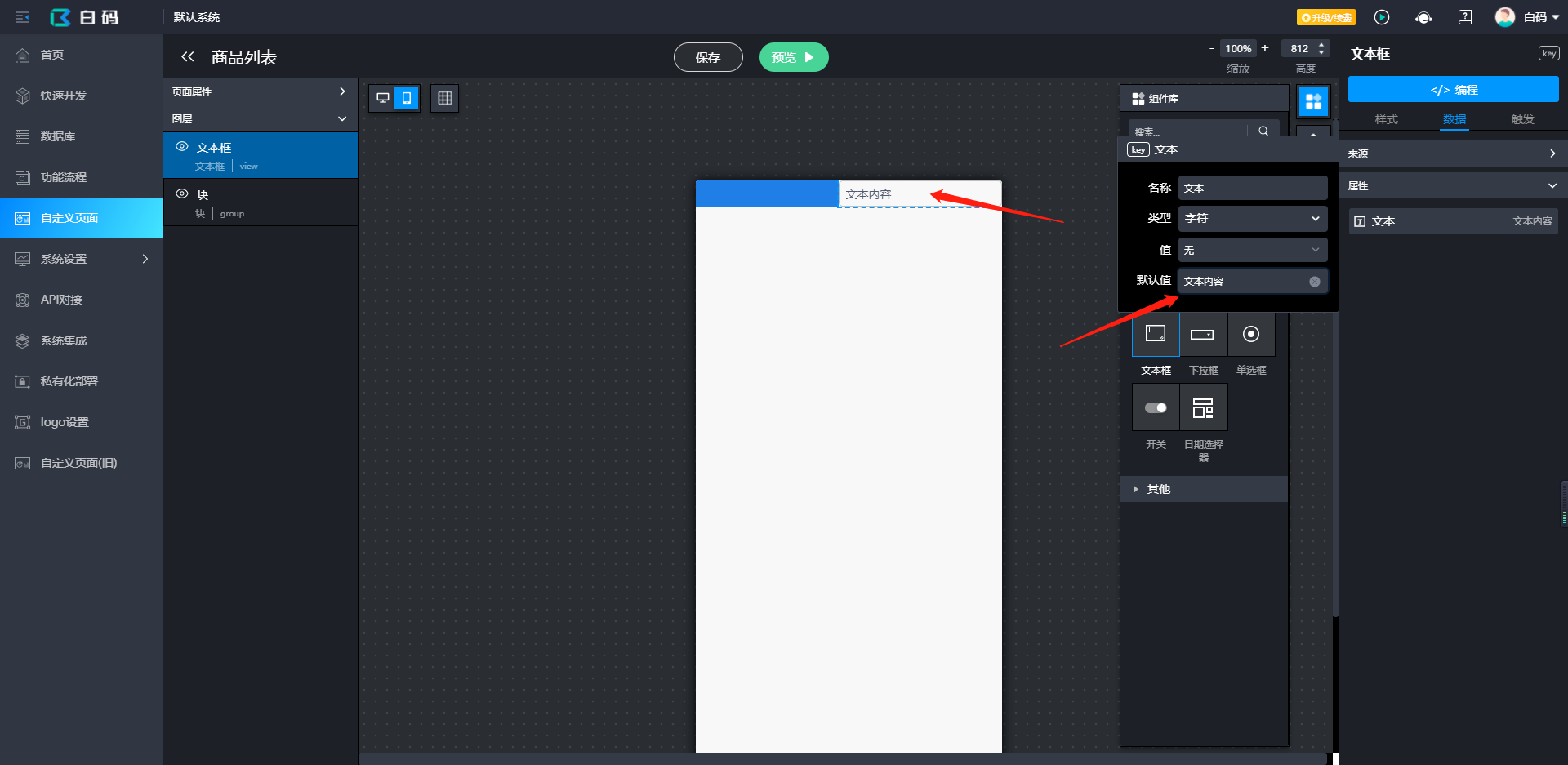
Task: Click the 100% zoom value field
Action: [x=1238, y=48]
